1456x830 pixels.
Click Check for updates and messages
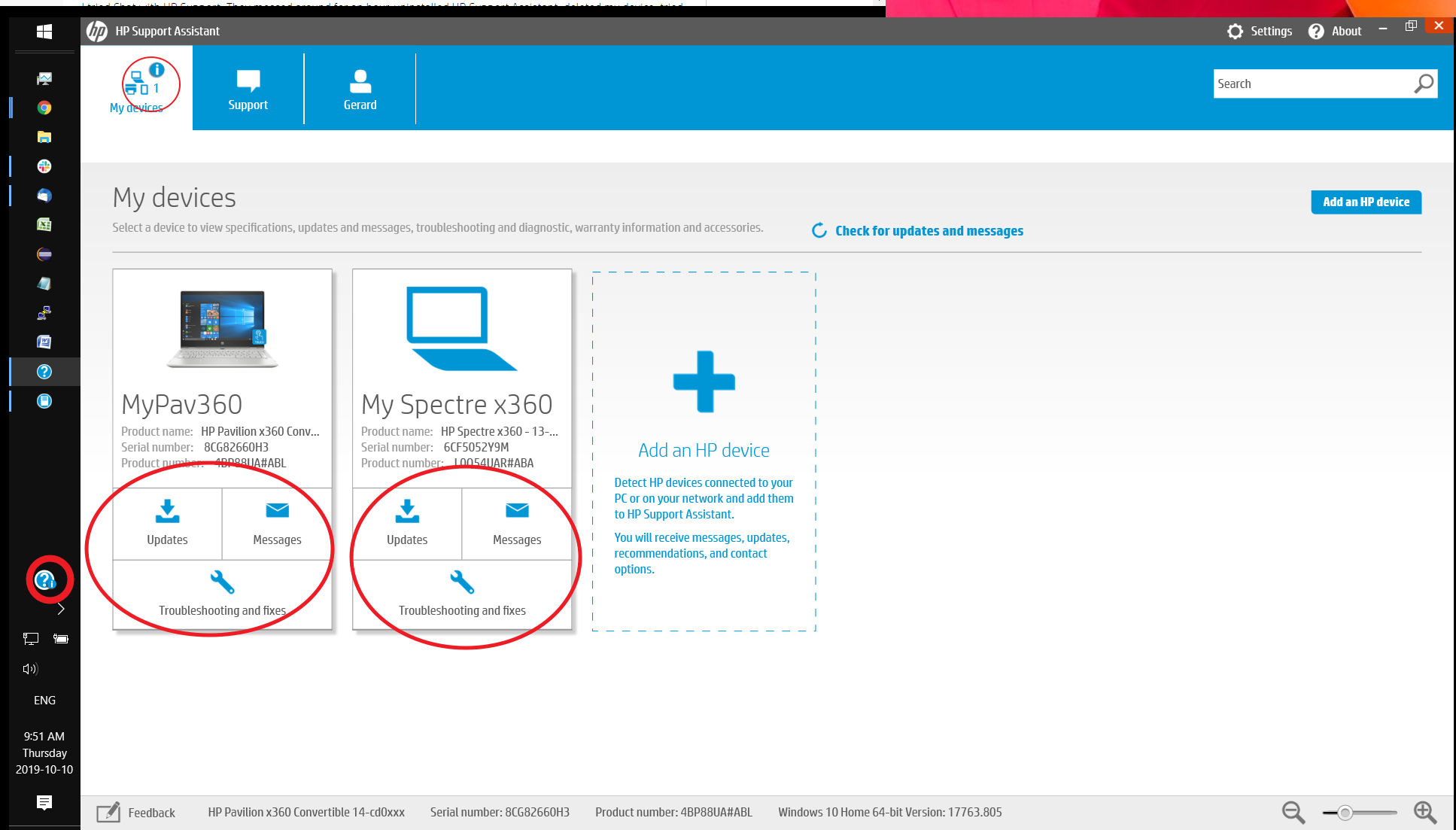tap(929, 230)
